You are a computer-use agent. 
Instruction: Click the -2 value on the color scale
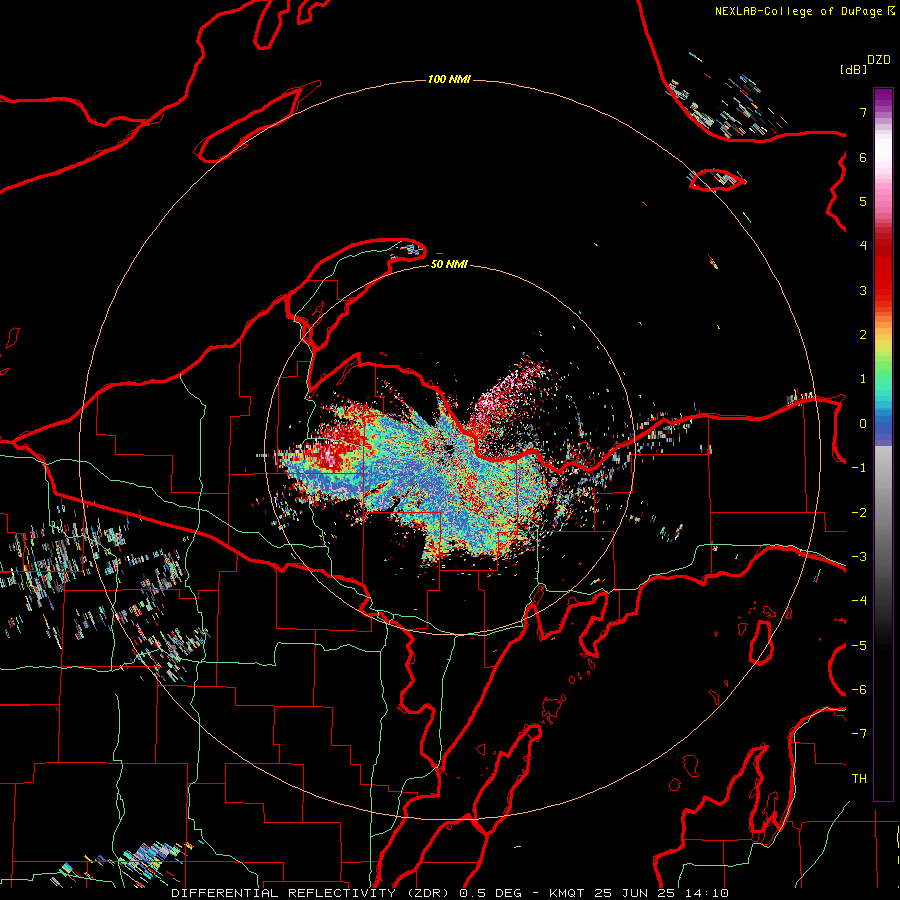point(859,513)
